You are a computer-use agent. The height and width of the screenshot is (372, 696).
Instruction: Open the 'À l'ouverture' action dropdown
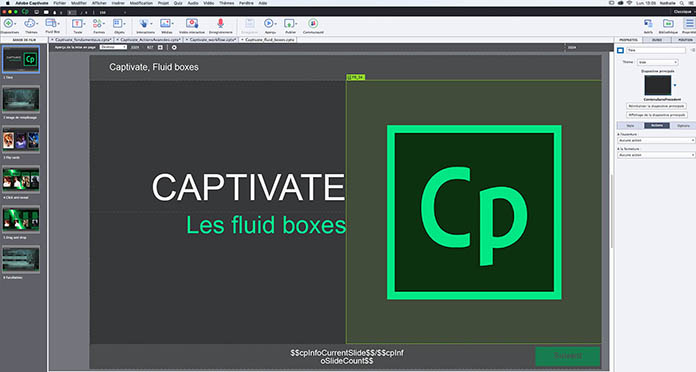click(x=656, y=140)
